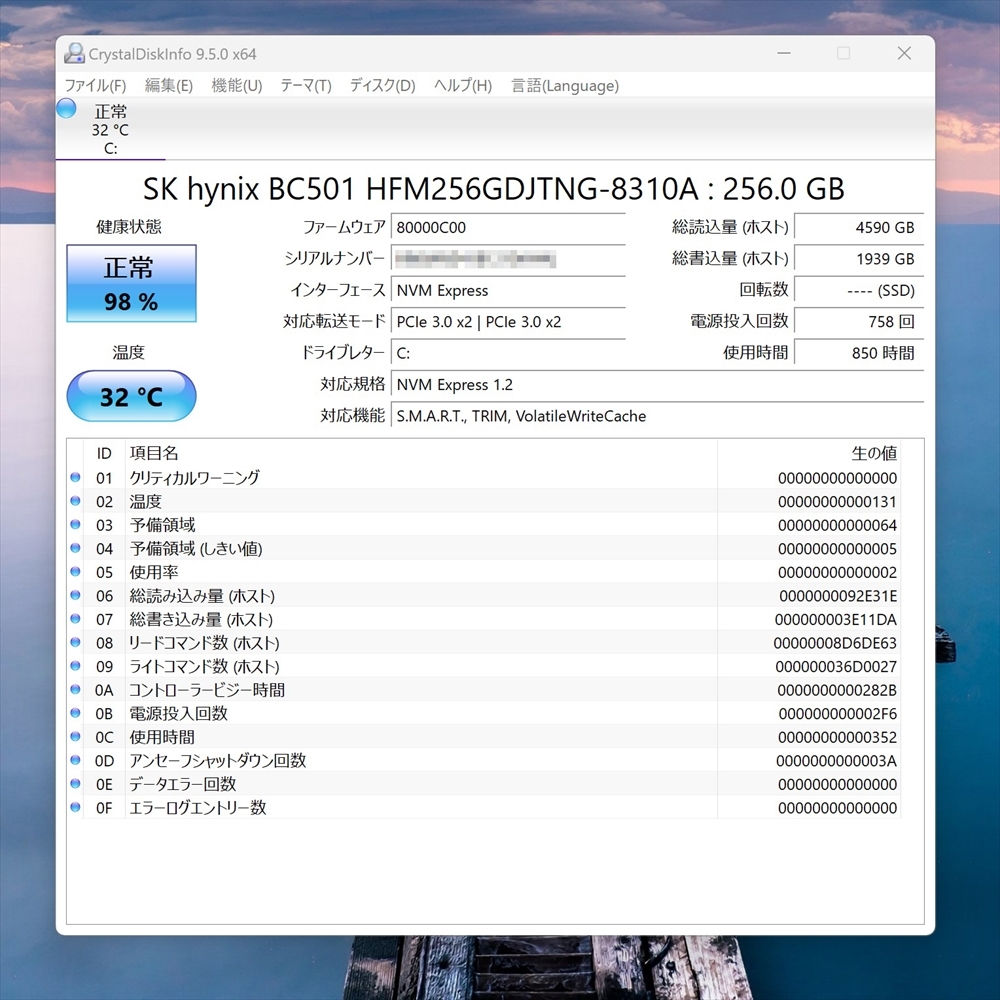Click raw value 00000000000352
Screen dimensions: 1000x1000
(837, 738)
